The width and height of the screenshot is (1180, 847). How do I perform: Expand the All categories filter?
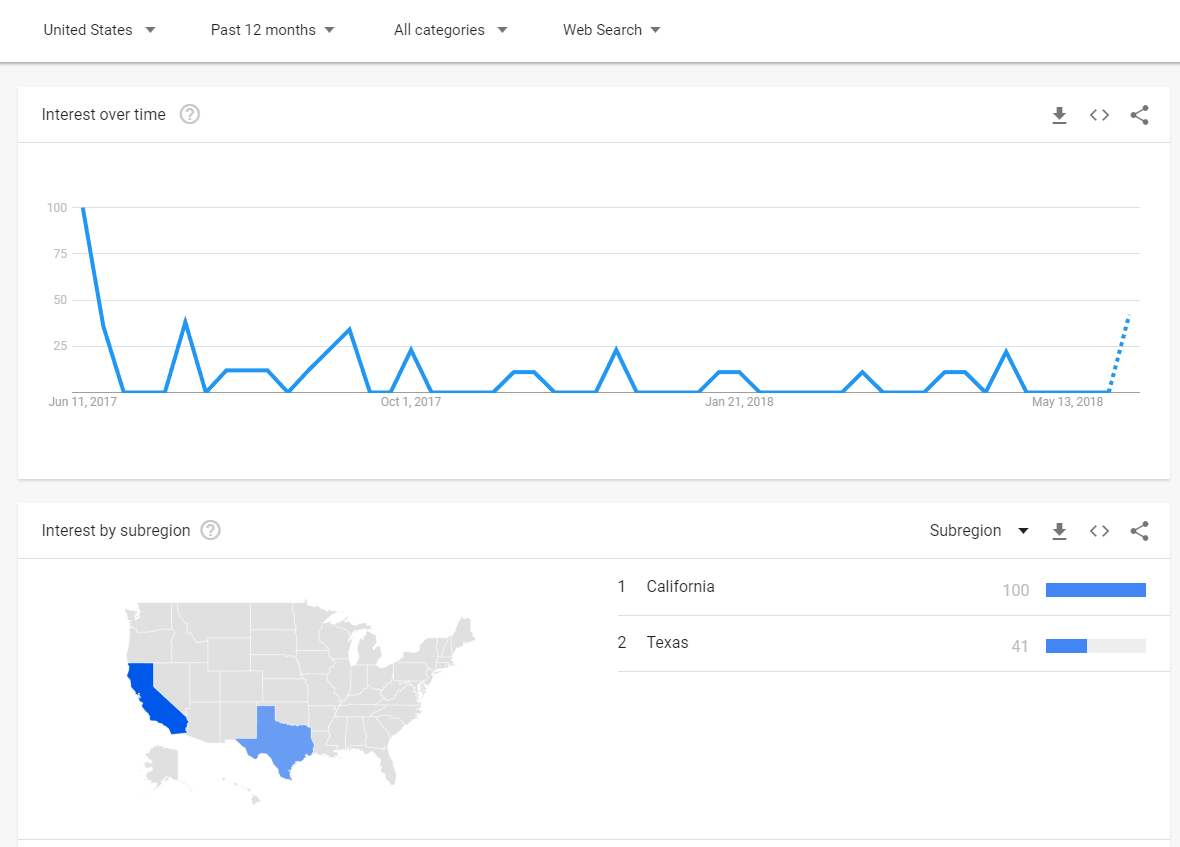pyautogui.click(x=451, y=30)
